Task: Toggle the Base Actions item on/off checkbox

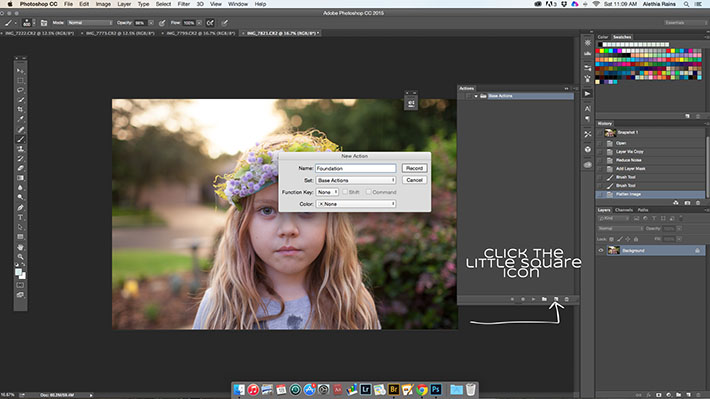Action: [x=461, y=96]
